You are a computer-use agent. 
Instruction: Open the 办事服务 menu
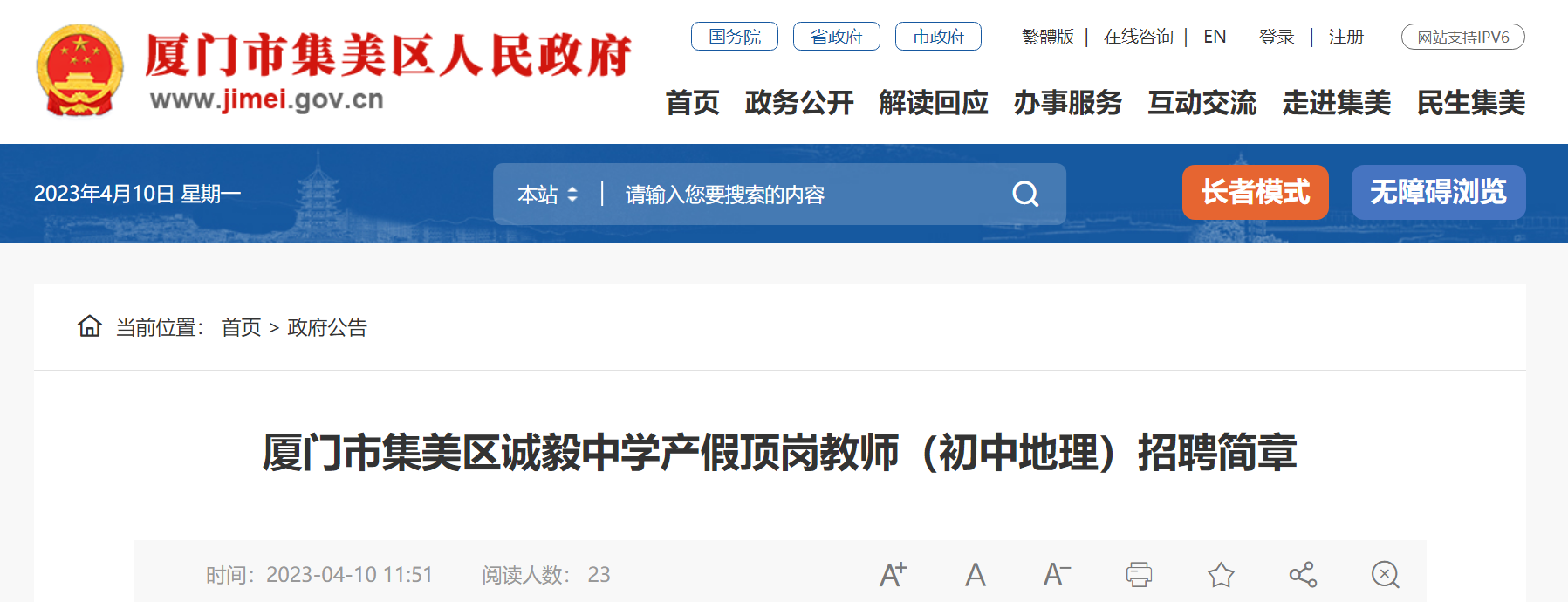point(1068,103)
